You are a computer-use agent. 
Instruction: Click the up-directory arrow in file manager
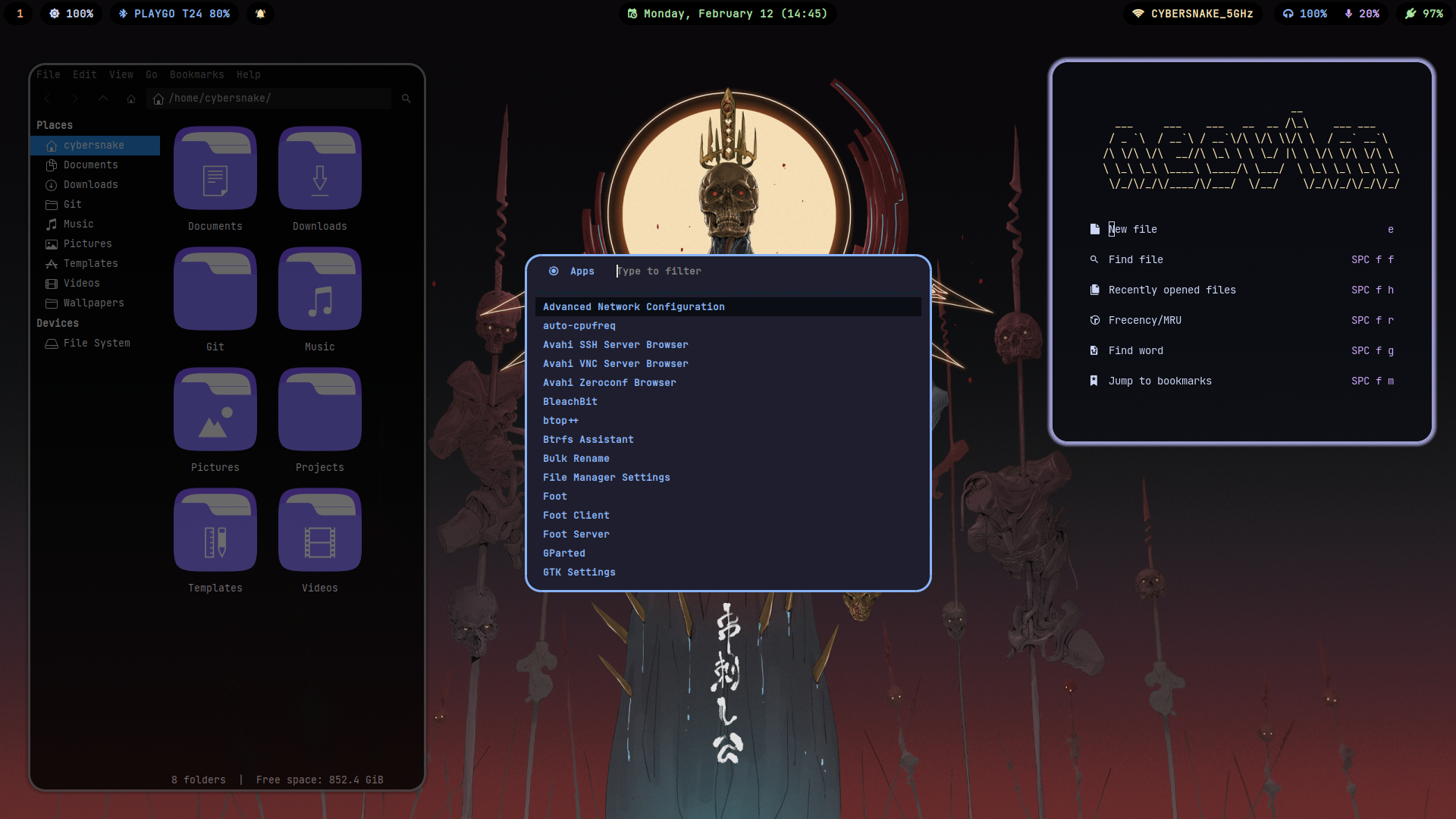click(x=103, y=99)
